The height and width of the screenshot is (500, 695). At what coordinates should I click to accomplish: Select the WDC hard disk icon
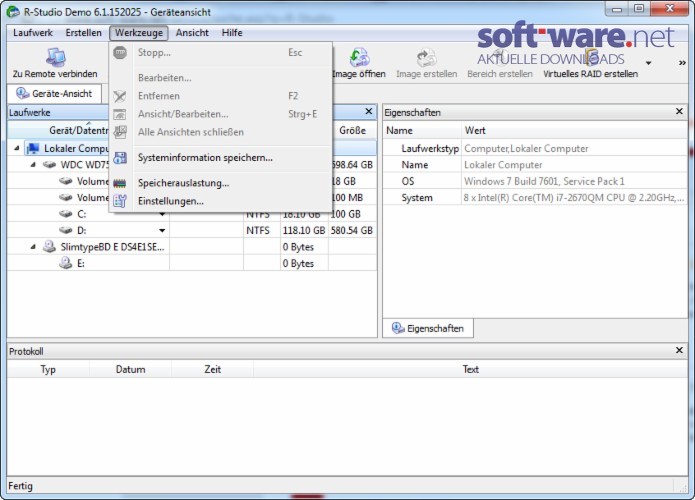pos(49,164)
